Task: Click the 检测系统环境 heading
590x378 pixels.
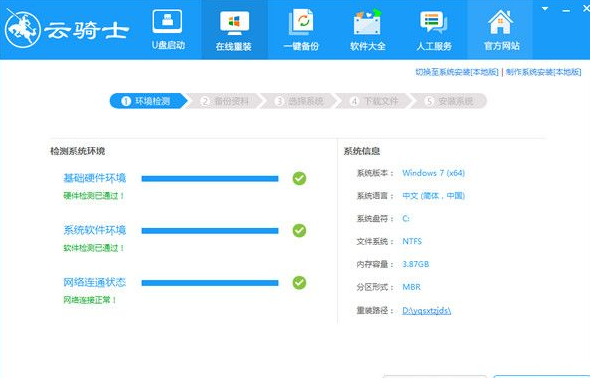Action: (x=78, y=151)
